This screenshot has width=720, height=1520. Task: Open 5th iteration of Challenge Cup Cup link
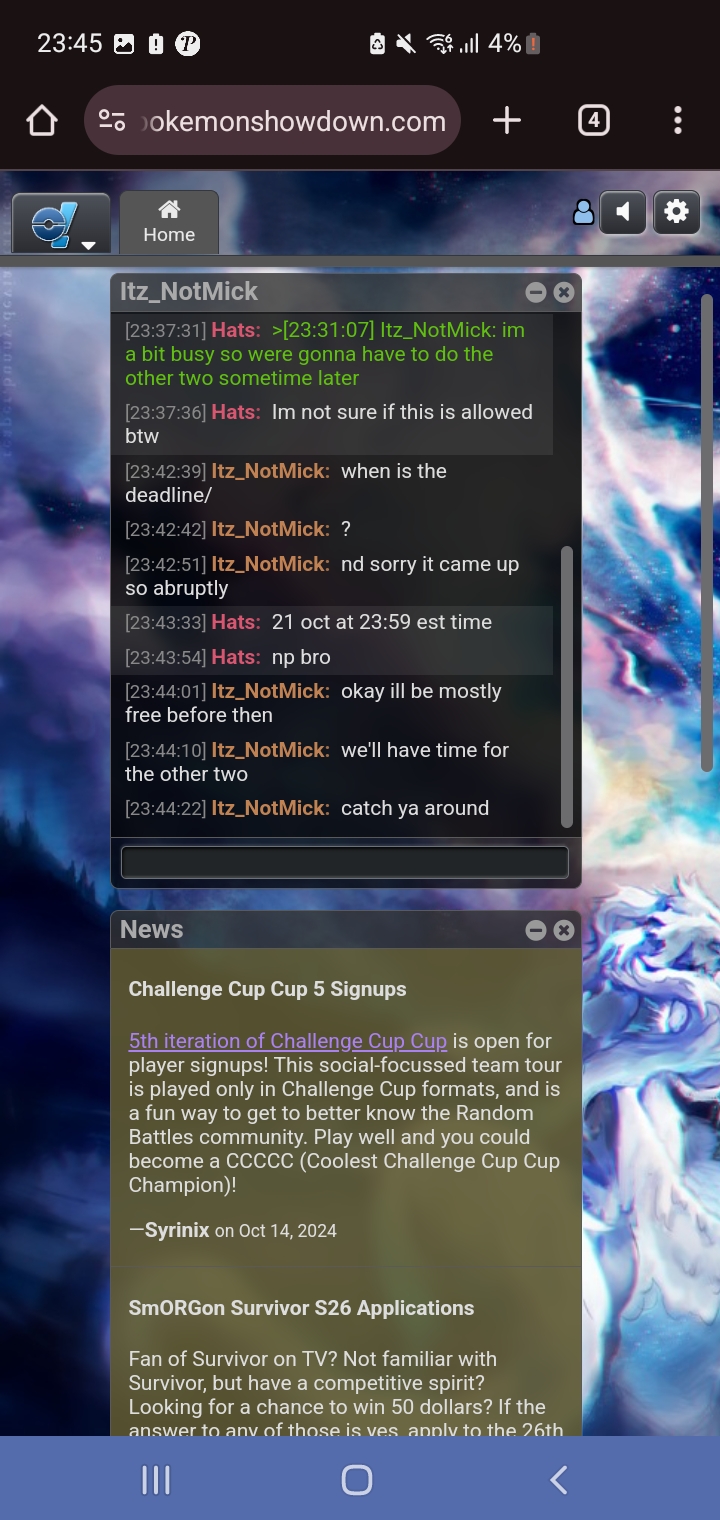pos(288,1041)
